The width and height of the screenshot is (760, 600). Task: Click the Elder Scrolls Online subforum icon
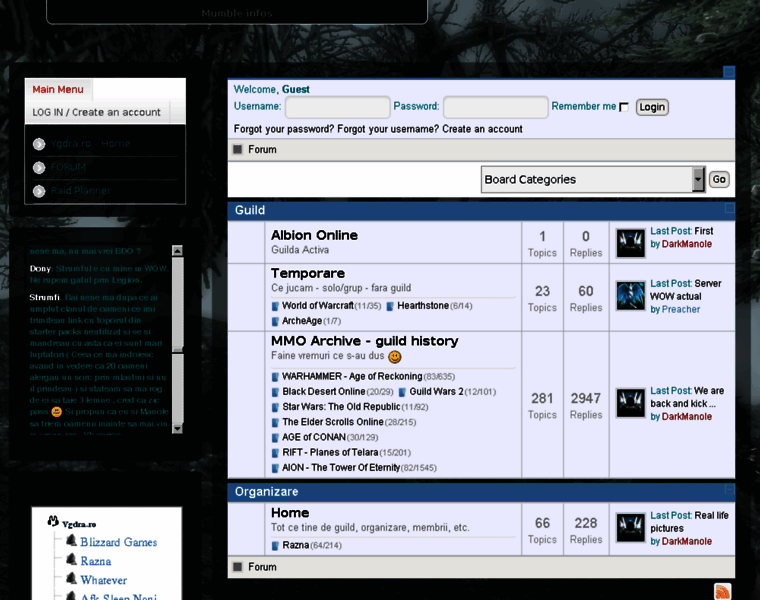click(x=275, y=422)
